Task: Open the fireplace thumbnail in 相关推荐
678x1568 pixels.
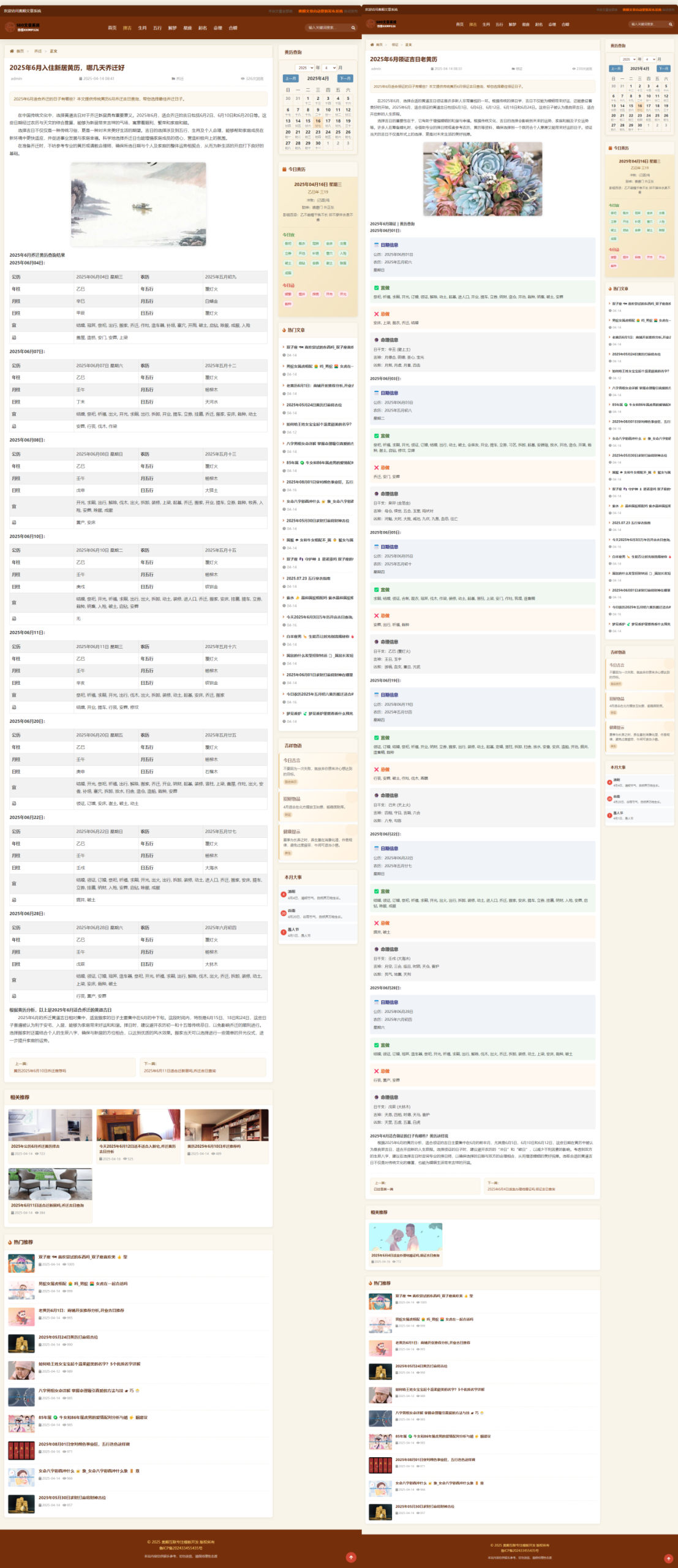Action: click(138, 1125)
